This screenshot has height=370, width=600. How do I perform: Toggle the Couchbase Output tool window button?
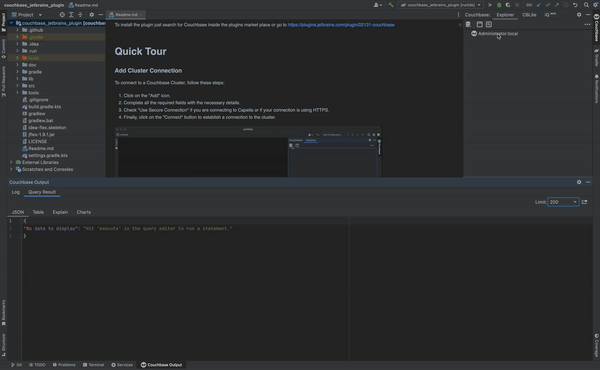(161, 365)
